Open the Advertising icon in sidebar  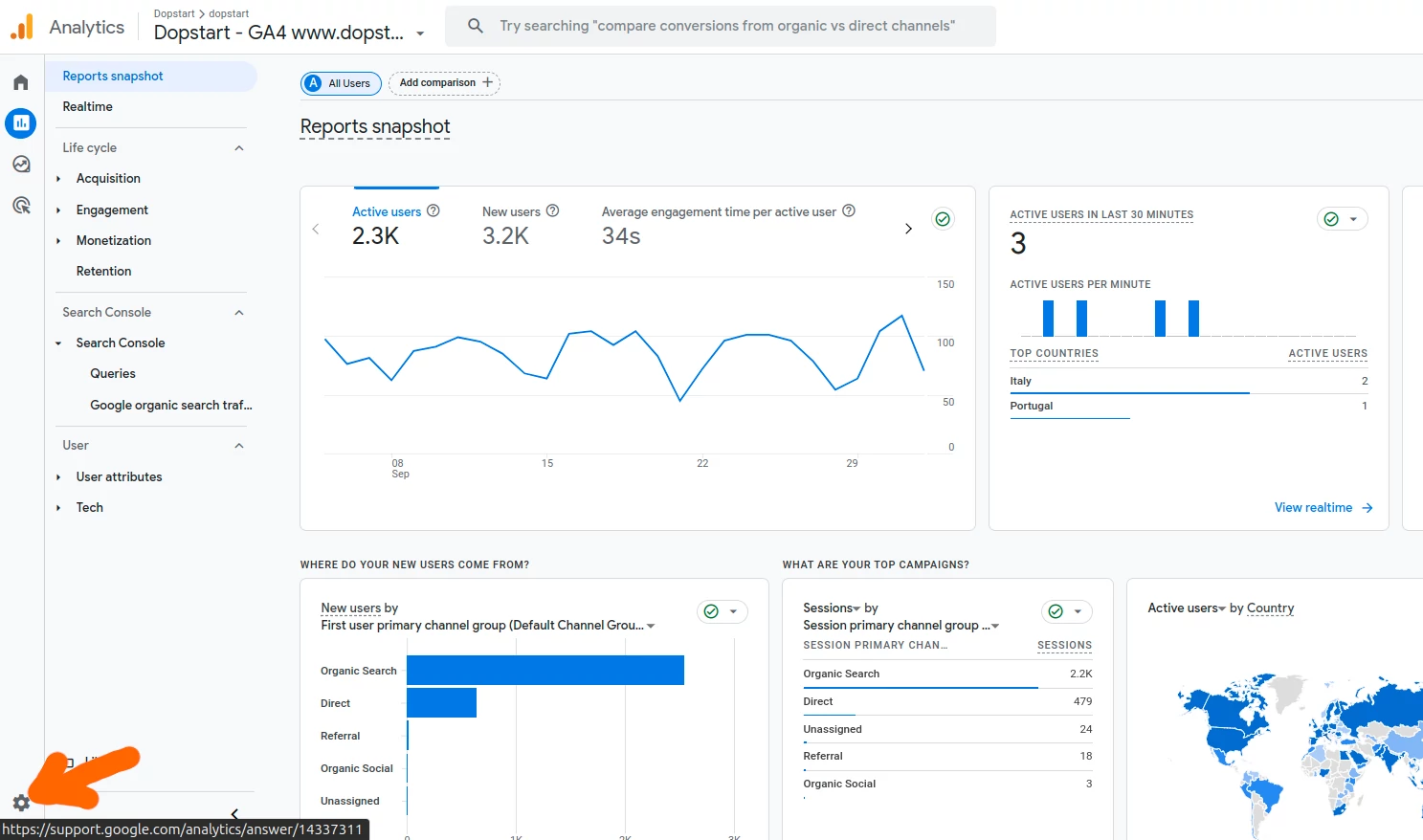pyautogui.click(x=21, y=205)
